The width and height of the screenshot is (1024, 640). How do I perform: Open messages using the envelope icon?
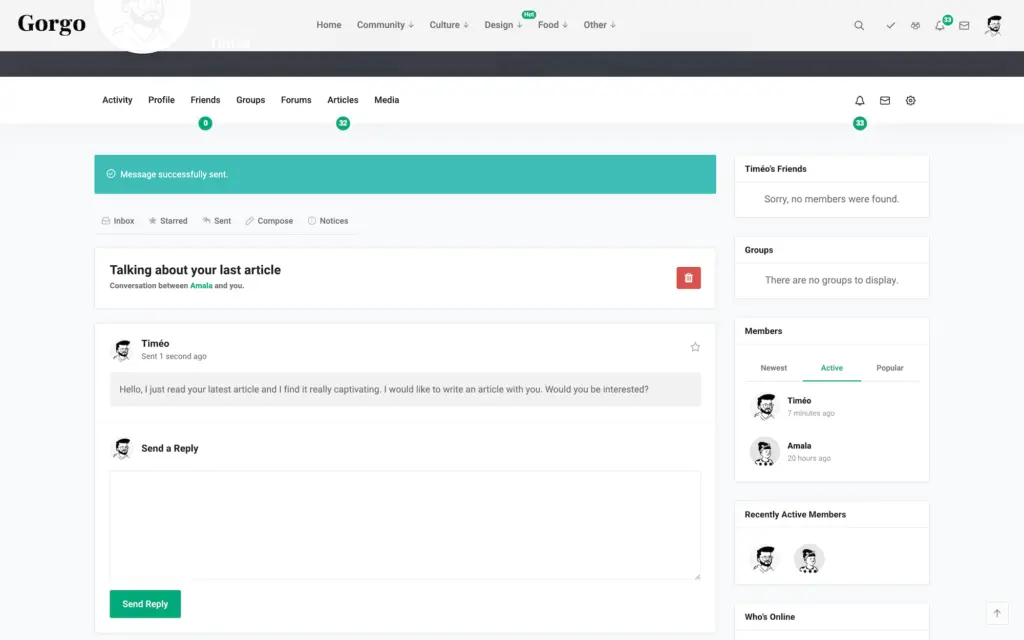[962, 25]
